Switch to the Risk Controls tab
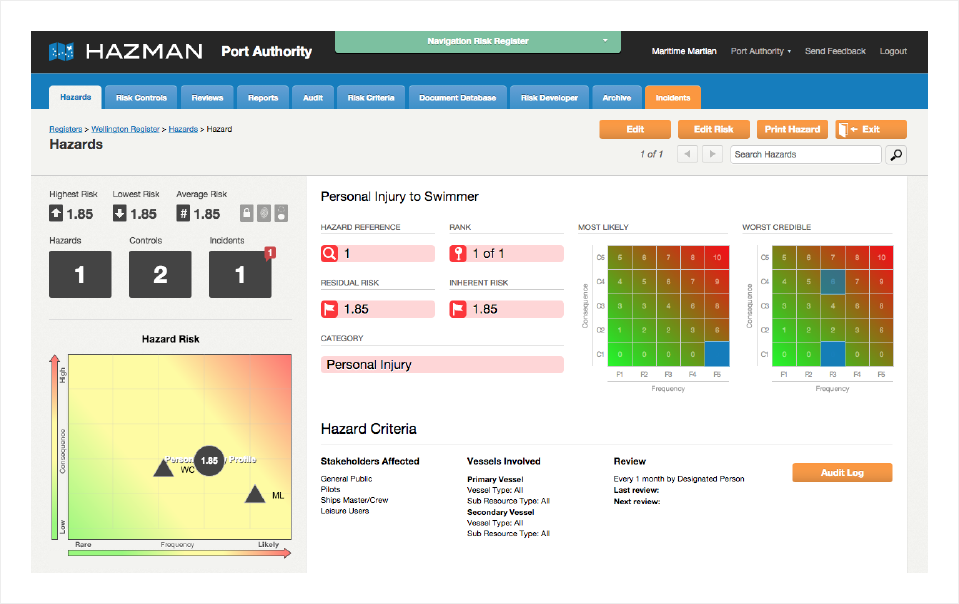The height and width of the screenshot is (604, 959). (x=140, y=97)
